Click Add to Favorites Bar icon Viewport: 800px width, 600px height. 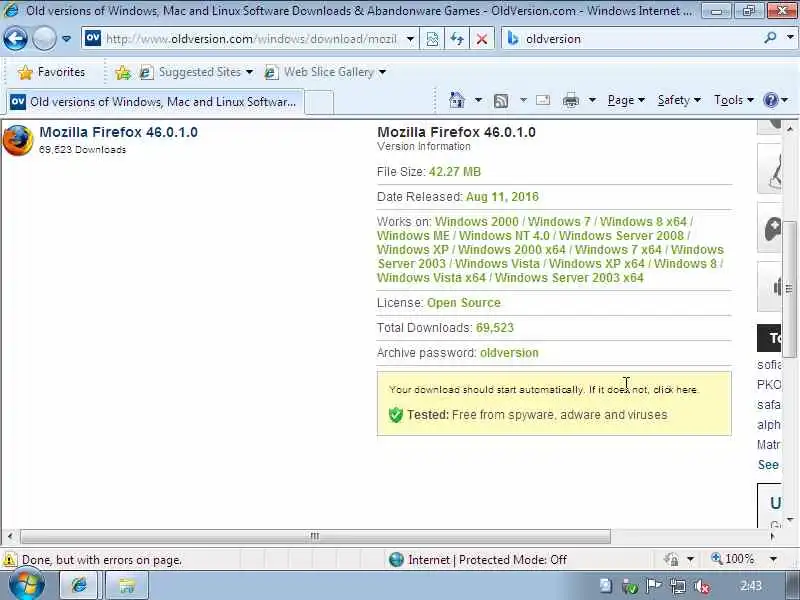pyautogui.click(x=122, y=73)
